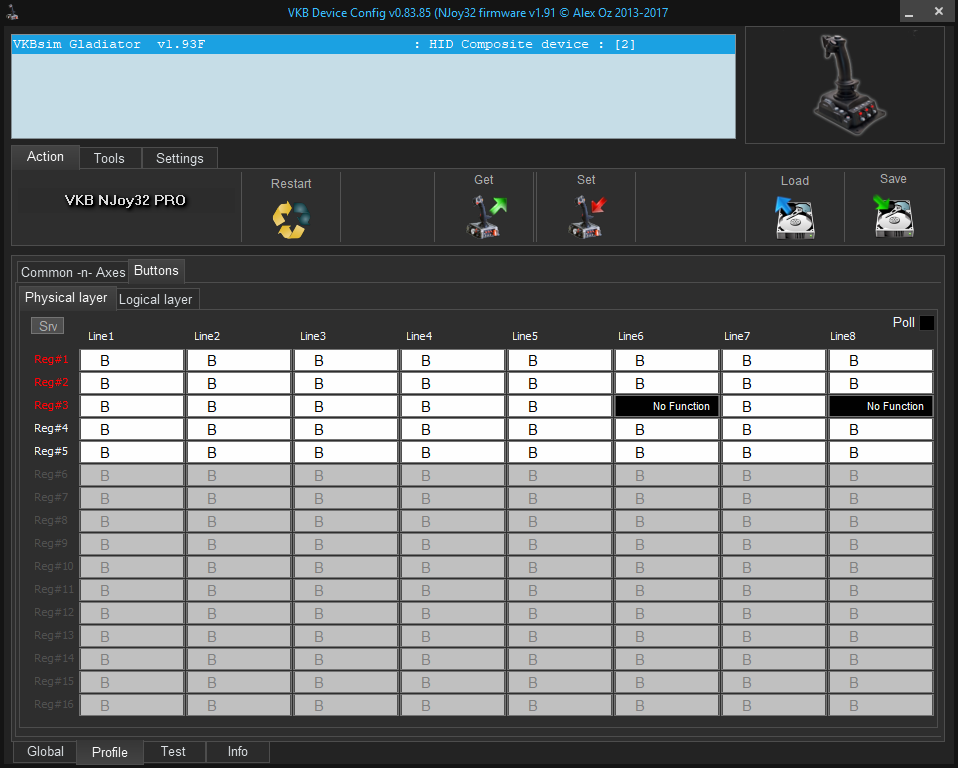
Task: Click Reg#10 Line5 disabled cell
Action: click(560, 567)
